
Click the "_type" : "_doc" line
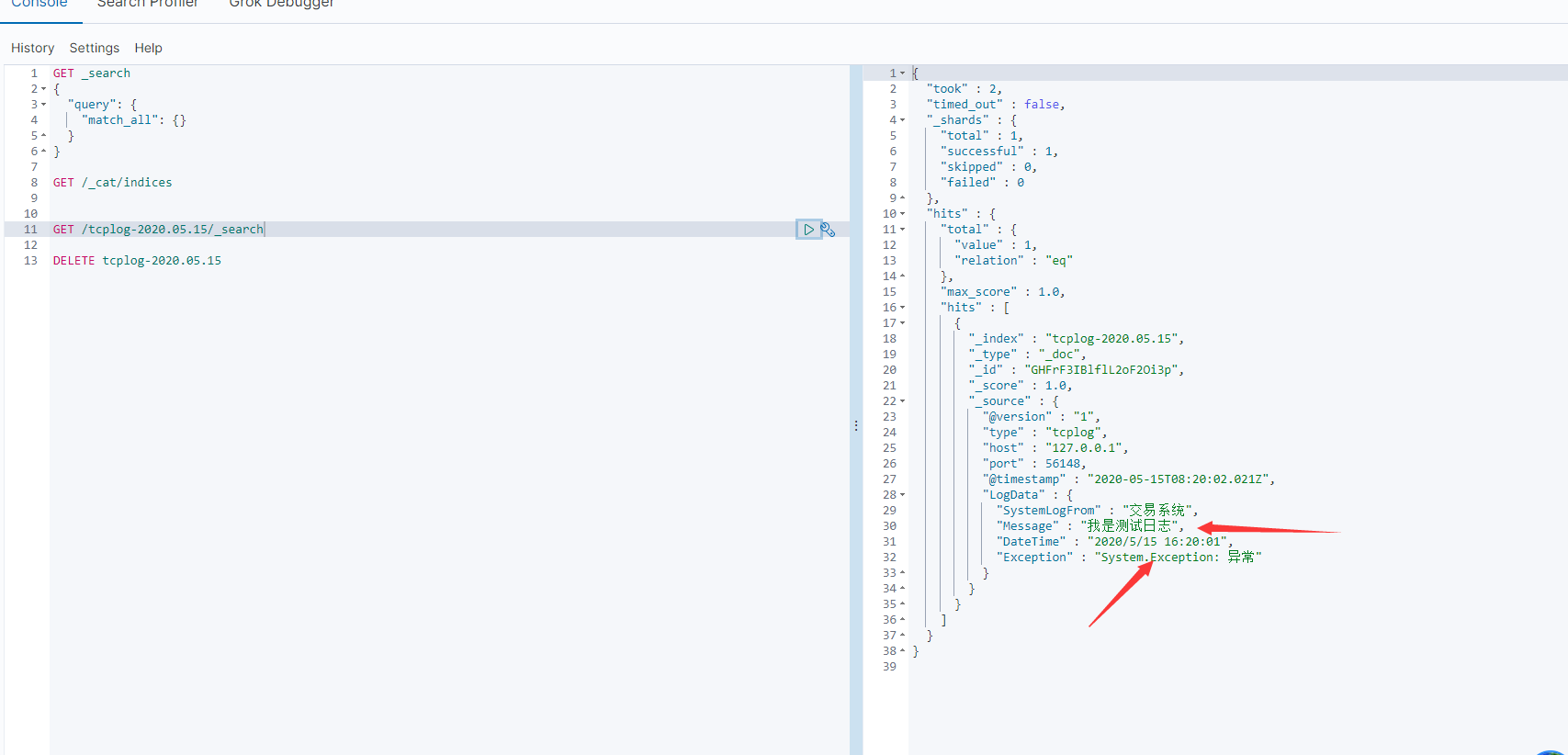tap(1027, 355)
